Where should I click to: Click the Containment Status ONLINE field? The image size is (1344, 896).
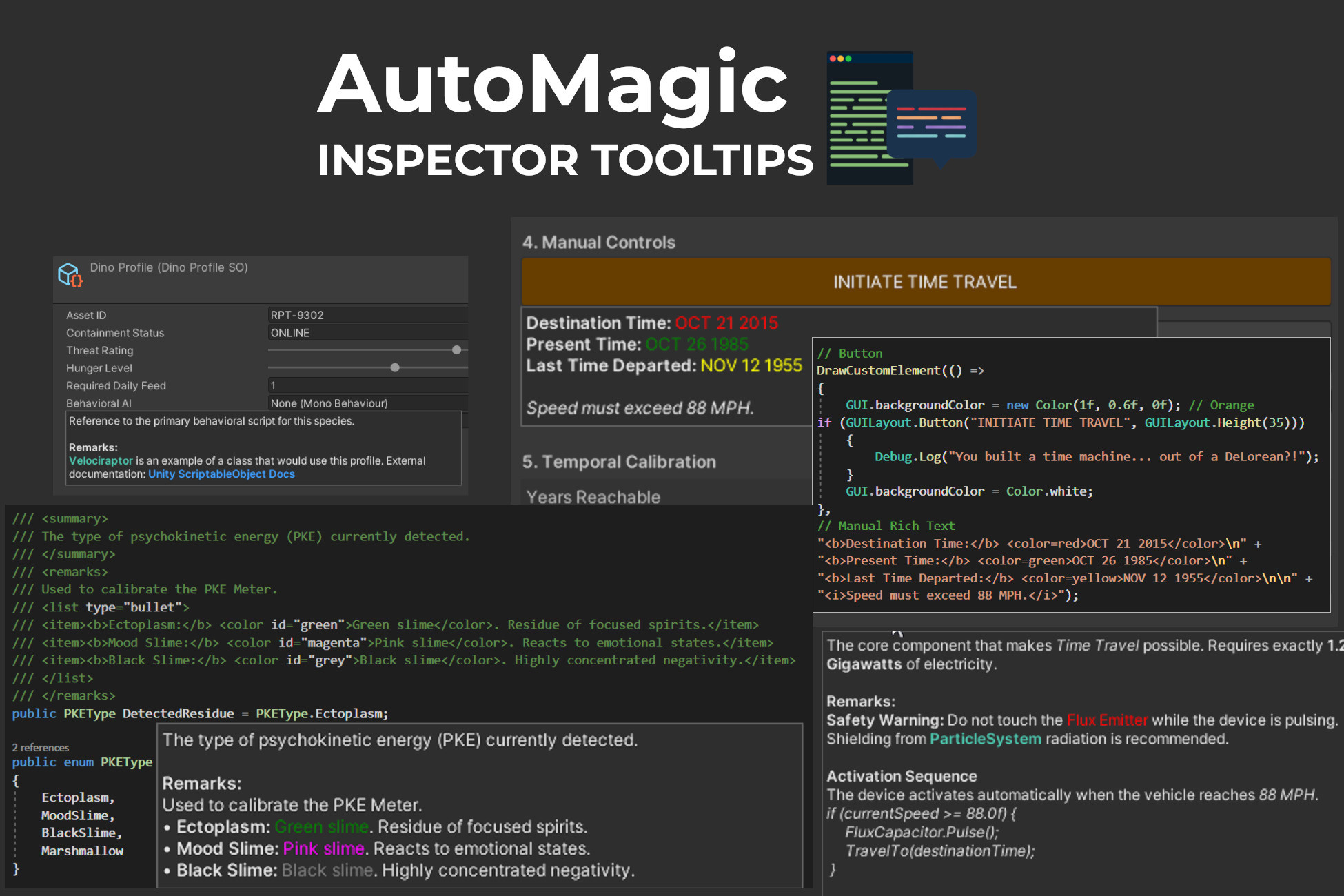pyautogui.click(x=367, y=333)
